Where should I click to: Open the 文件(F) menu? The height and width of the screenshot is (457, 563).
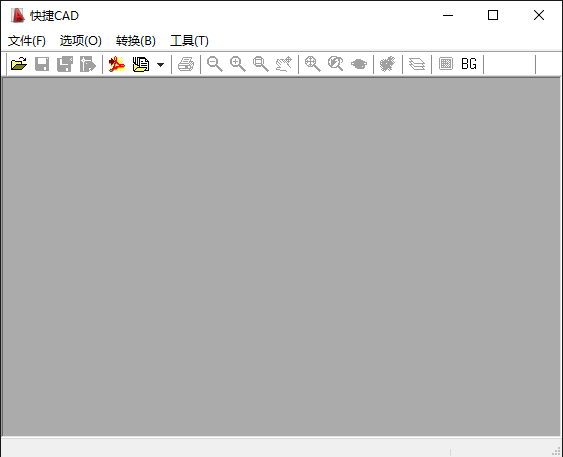pos(27,41)
